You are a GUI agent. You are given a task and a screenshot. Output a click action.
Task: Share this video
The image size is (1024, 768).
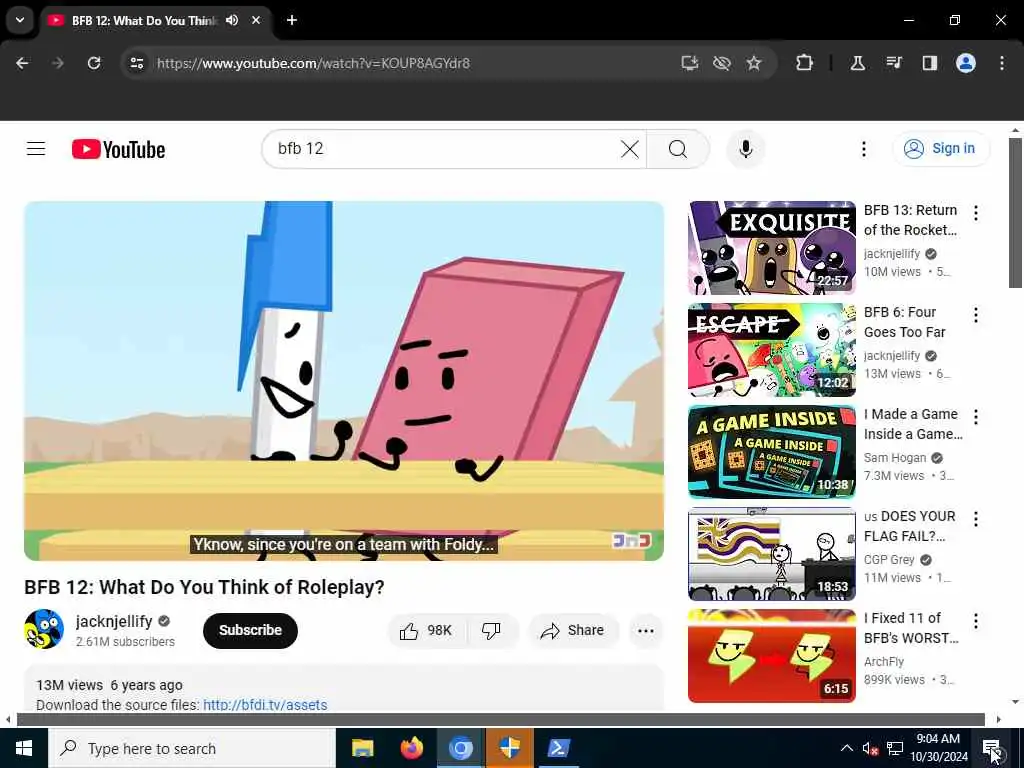pyautogui.click(x=573, y=630)
